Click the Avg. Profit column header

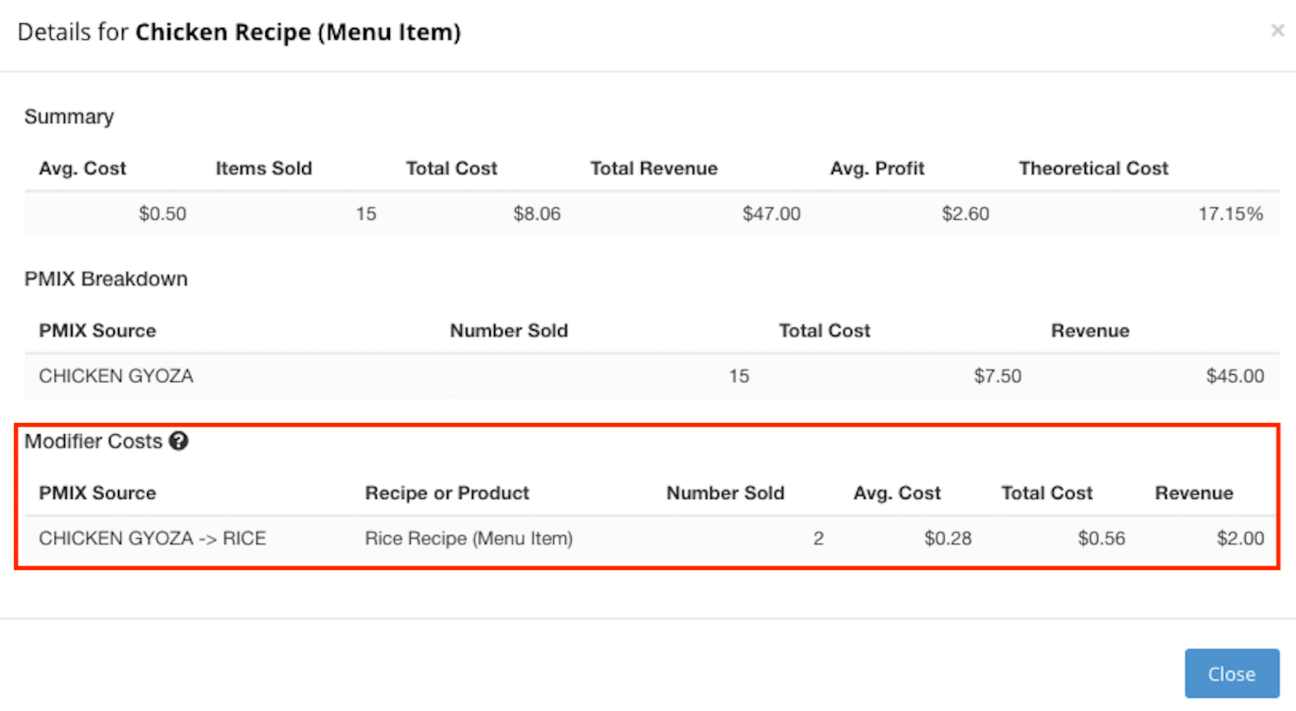pyautogui.click(x=876, y=169)
